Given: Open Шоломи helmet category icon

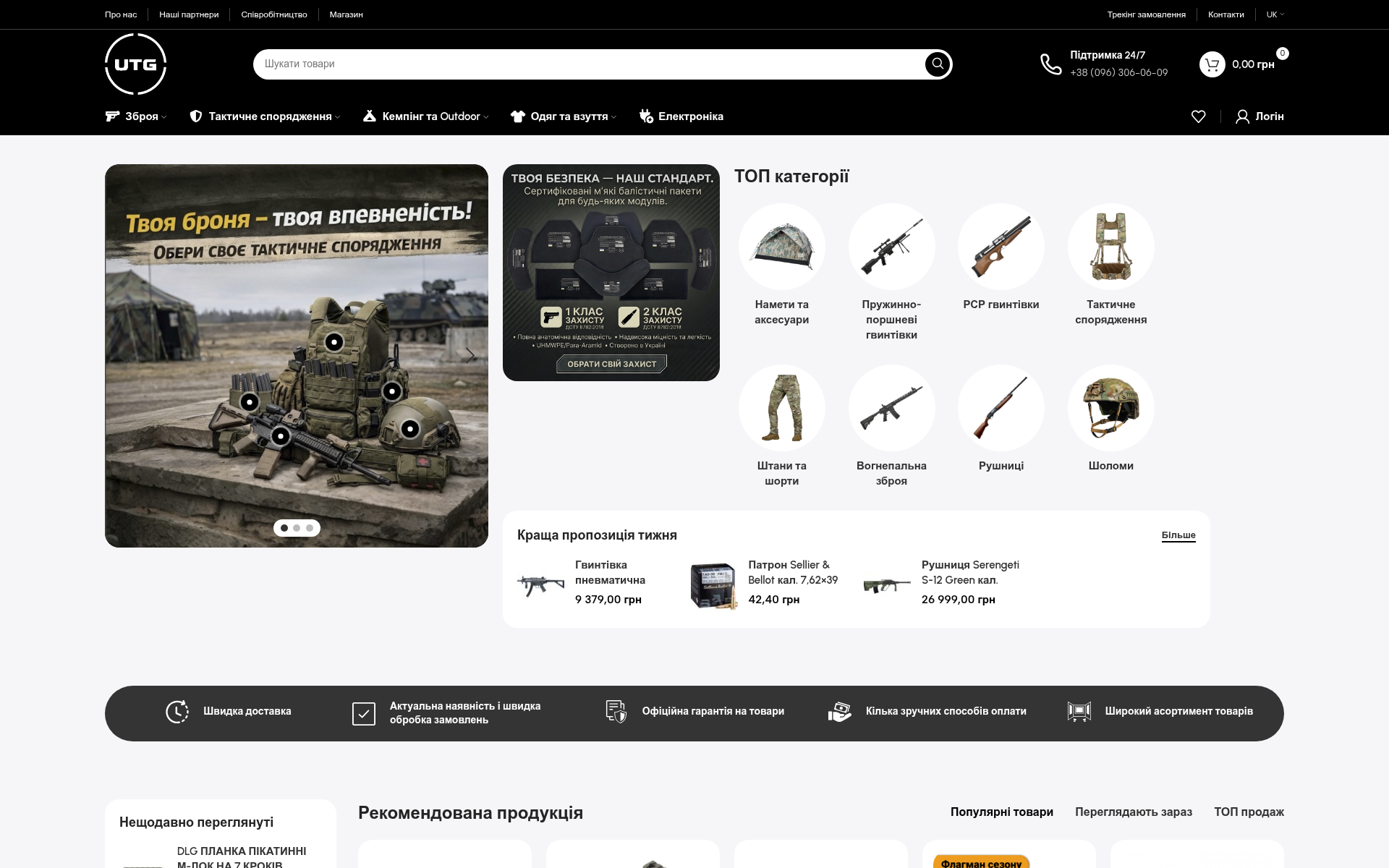Looking at the screenshot, I should [x=1111, y=408].
